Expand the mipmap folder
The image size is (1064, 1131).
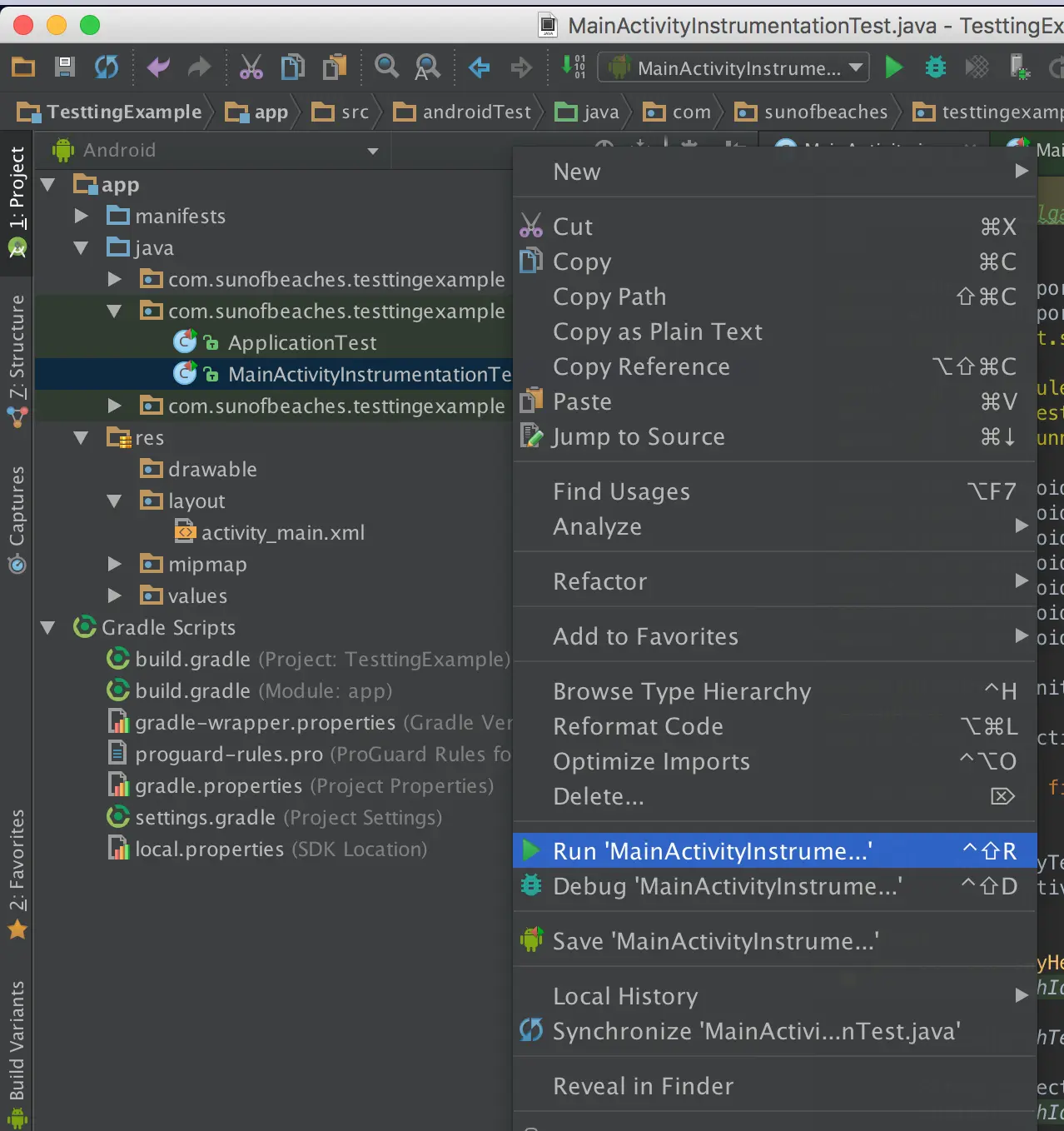(x=115, y=565)
